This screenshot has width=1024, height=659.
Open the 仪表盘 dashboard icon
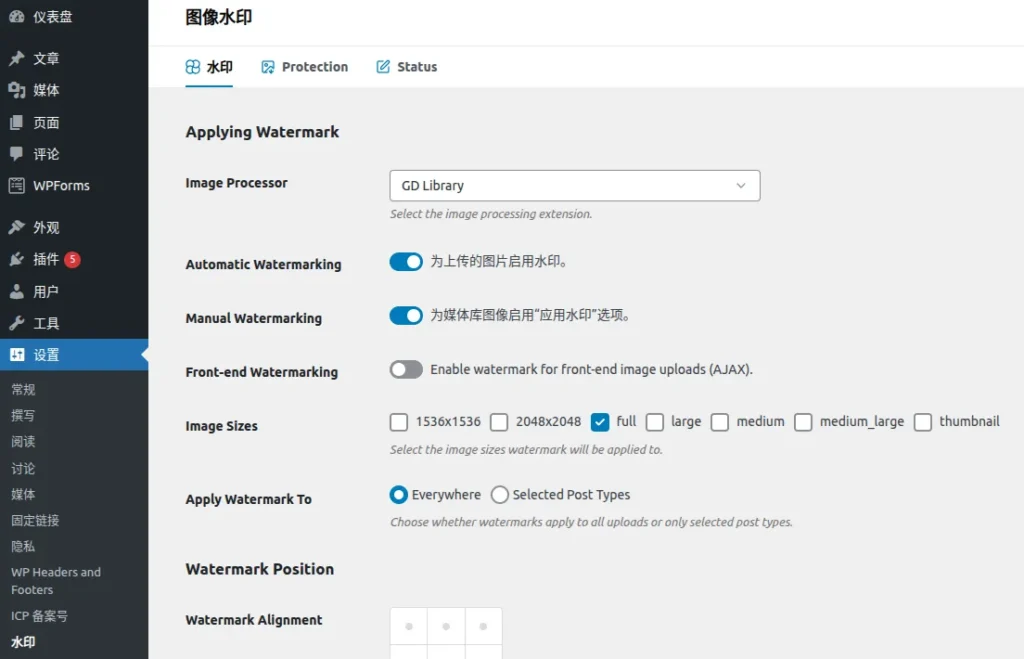(18, 16)
